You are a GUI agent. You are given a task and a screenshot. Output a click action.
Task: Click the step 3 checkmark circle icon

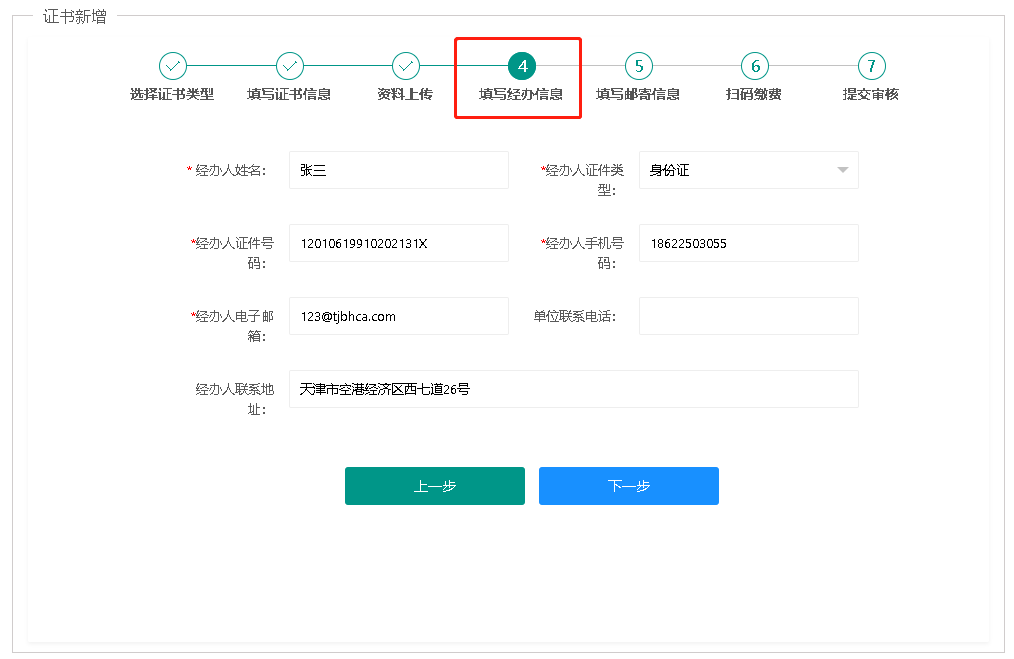[x=406, y=66]
